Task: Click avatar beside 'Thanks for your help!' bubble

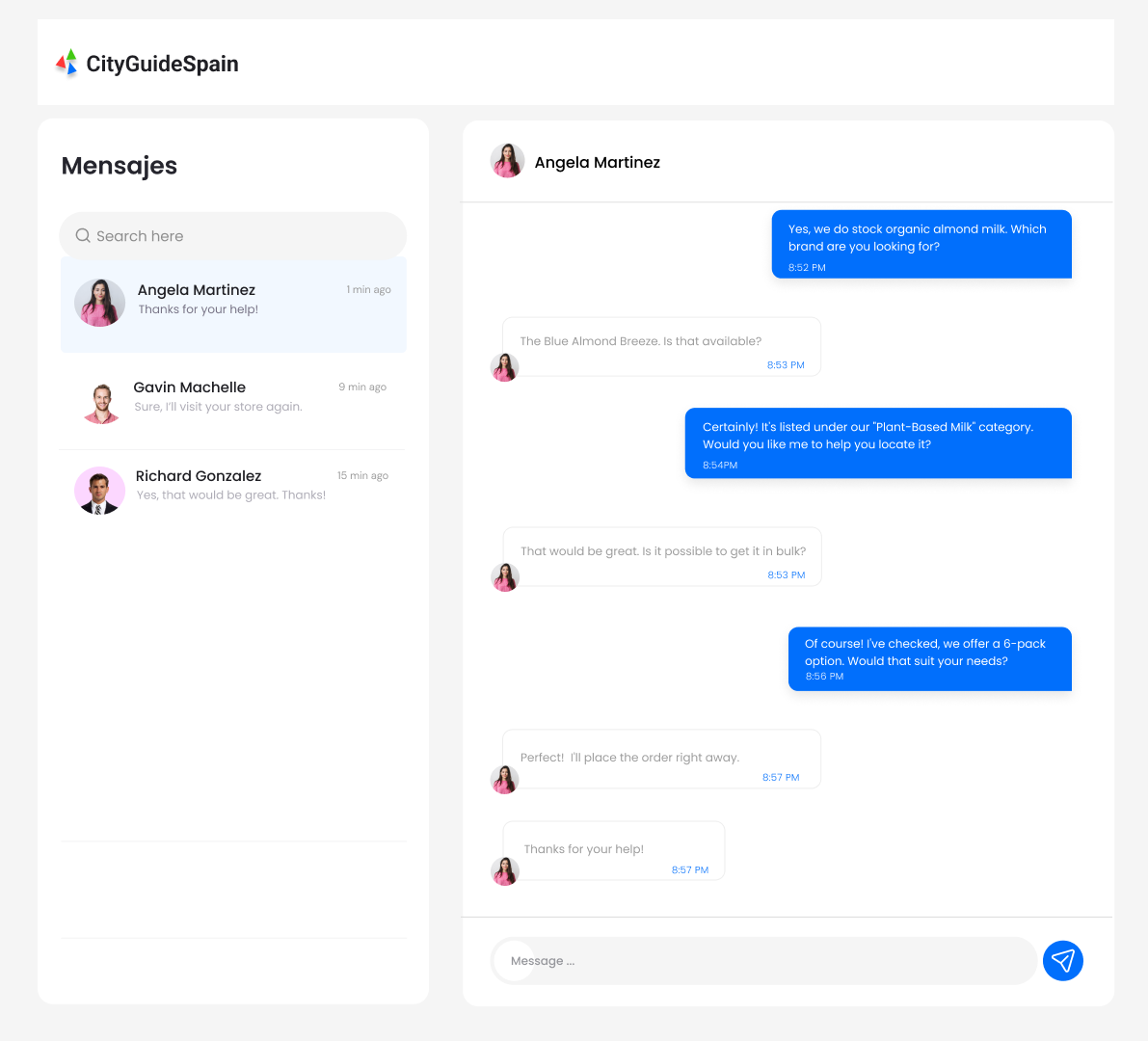Action: point(505,870)
